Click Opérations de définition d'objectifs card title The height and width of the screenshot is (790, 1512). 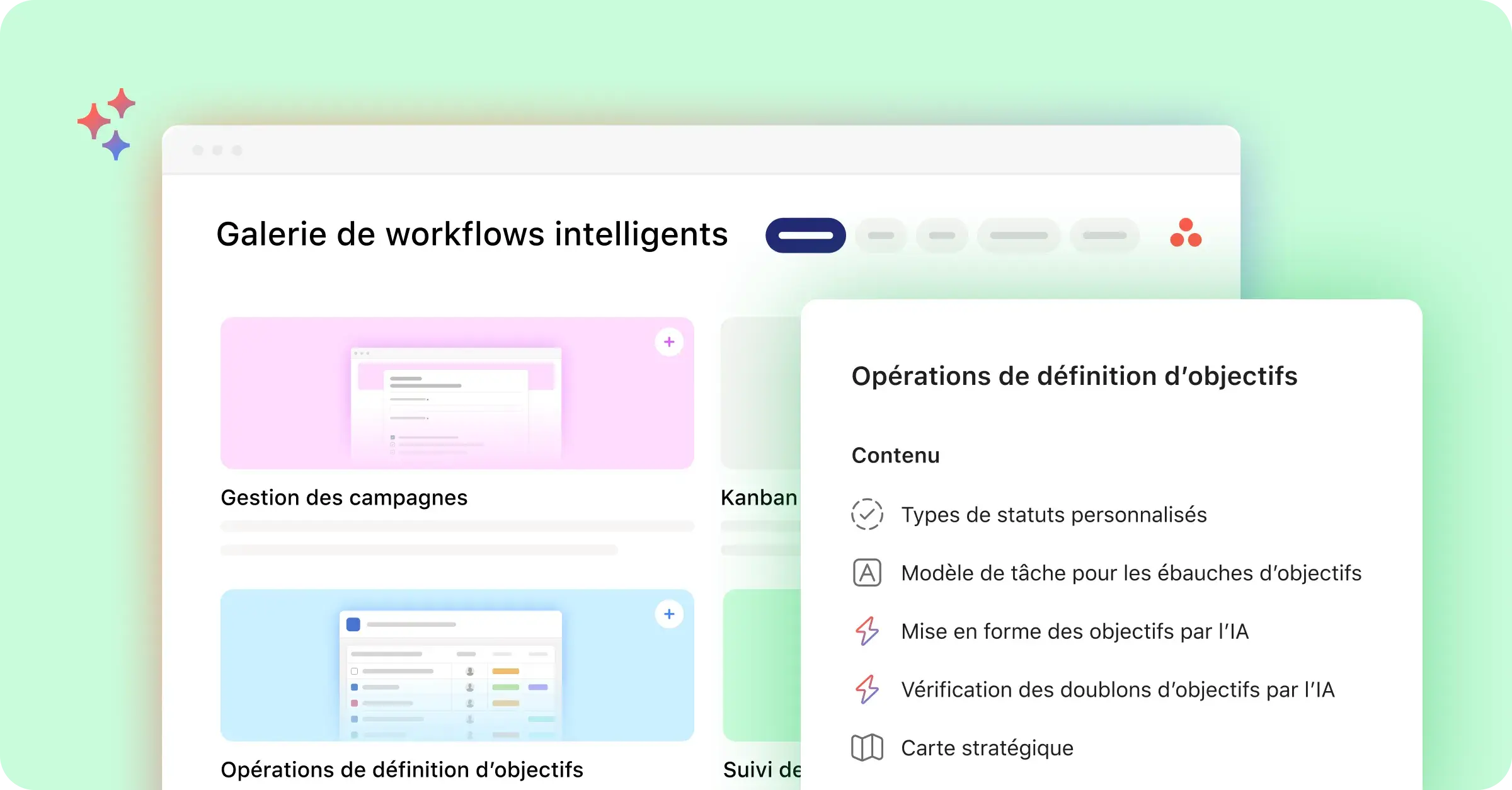point(402,770)
